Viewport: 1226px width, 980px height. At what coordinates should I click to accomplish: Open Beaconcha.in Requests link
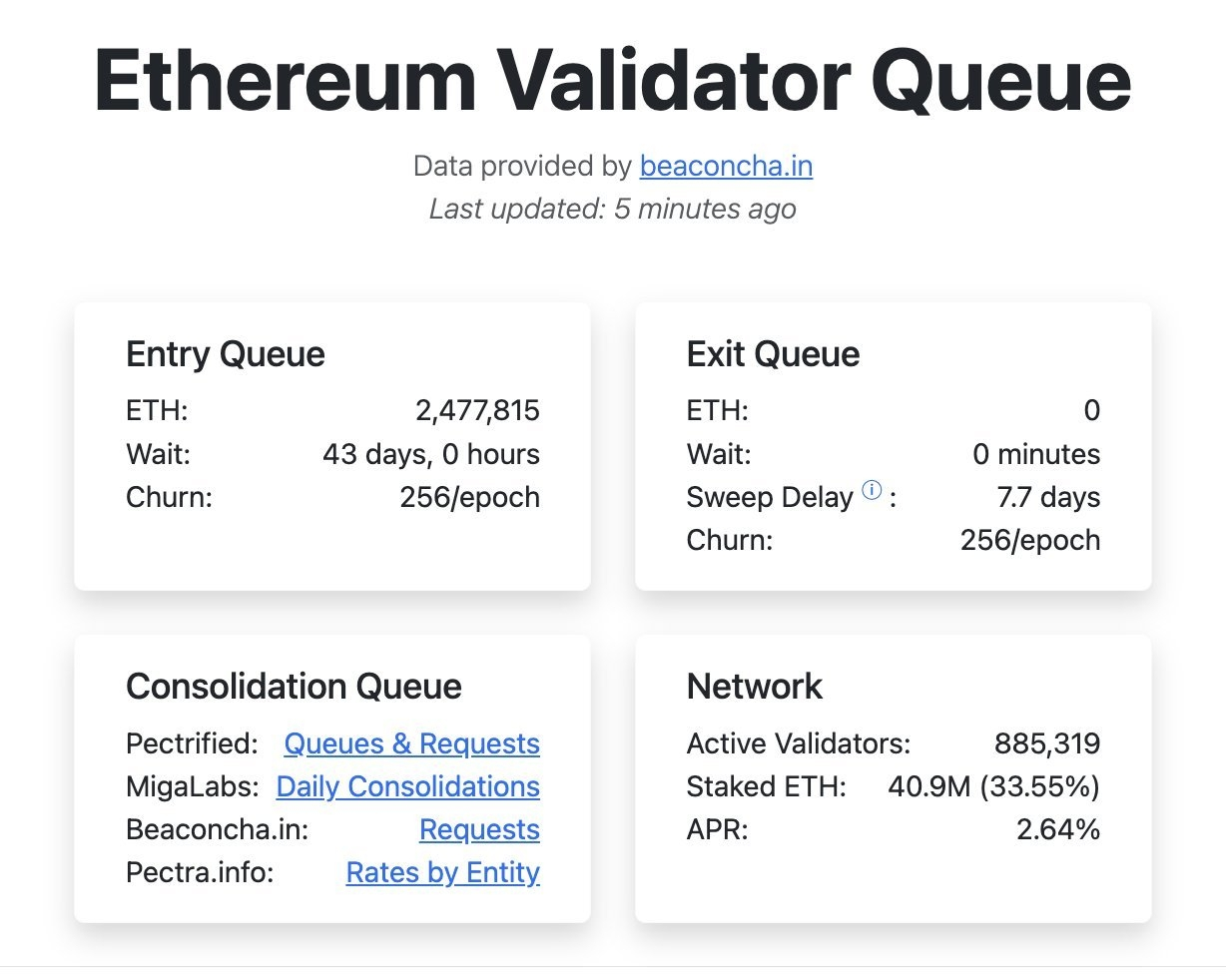(x=479, y=829)
